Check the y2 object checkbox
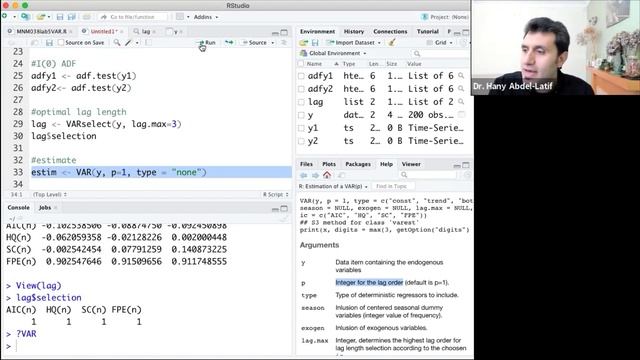 pos(301,141)
